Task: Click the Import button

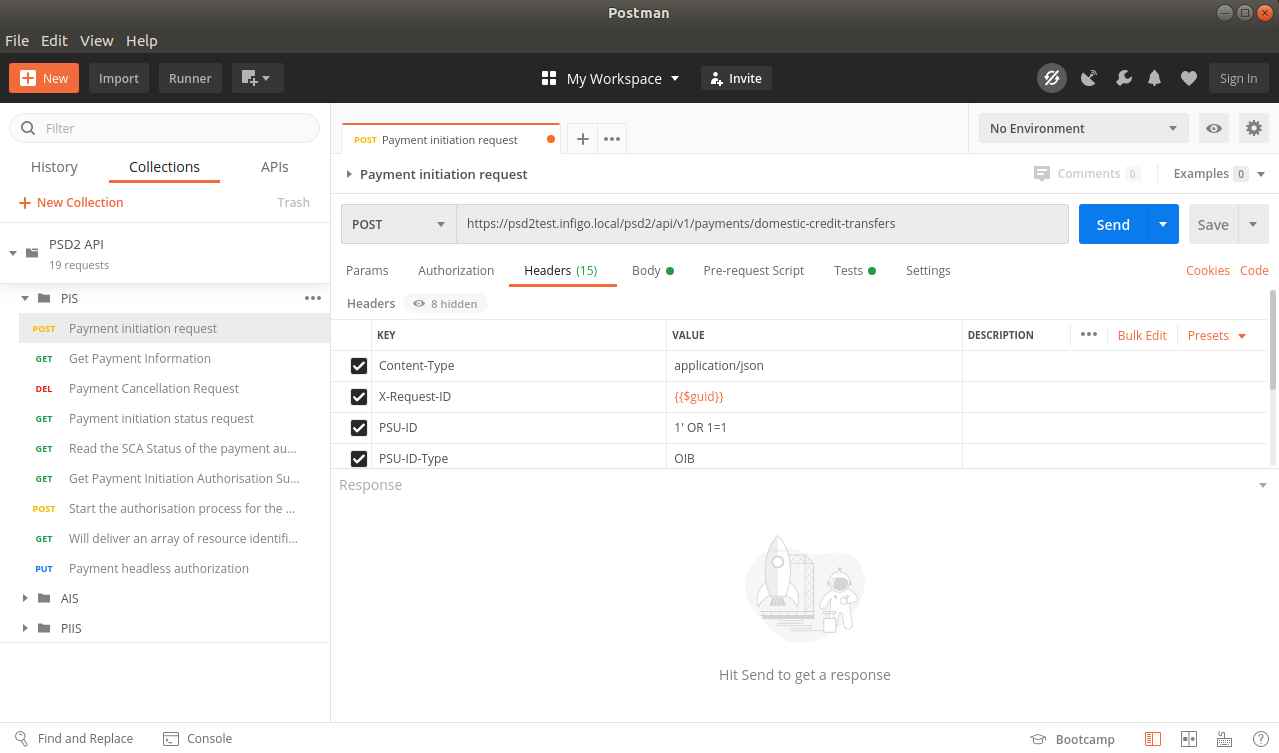Action: point(119,78)
